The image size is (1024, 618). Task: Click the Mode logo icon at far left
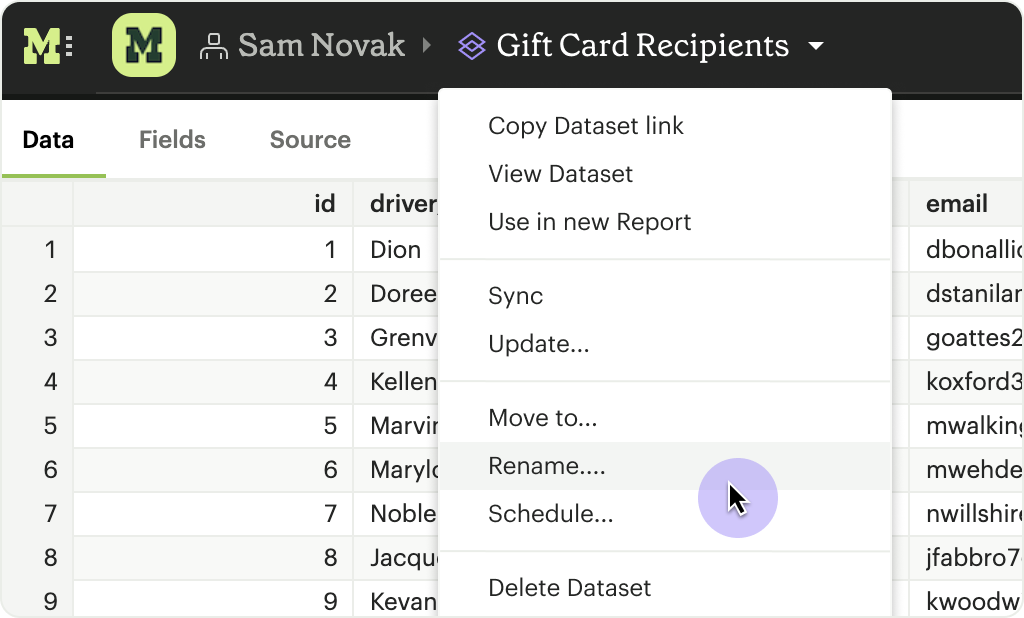click(47, 46)
